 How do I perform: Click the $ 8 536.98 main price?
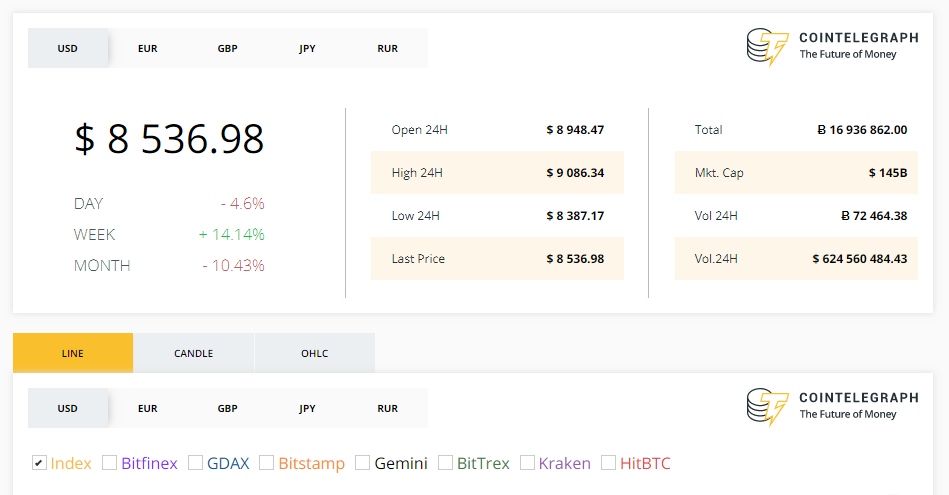[x=169, y=139]
